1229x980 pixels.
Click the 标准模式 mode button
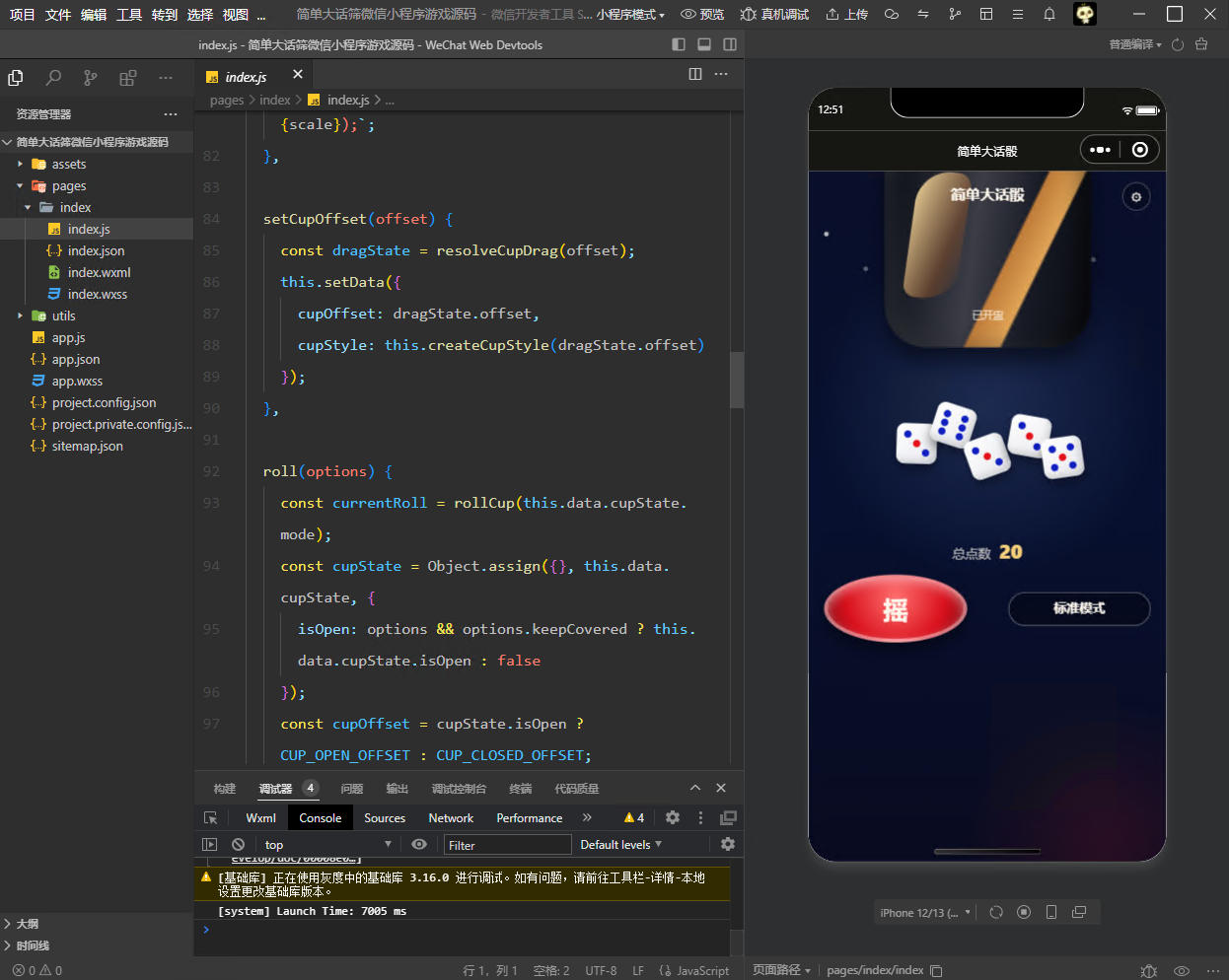(1079, 608)
